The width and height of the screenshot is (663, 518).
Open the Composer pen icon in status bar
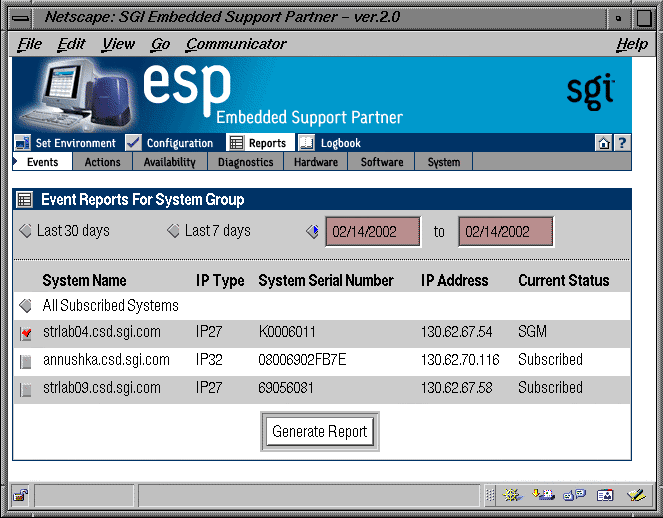coord(635,495)
